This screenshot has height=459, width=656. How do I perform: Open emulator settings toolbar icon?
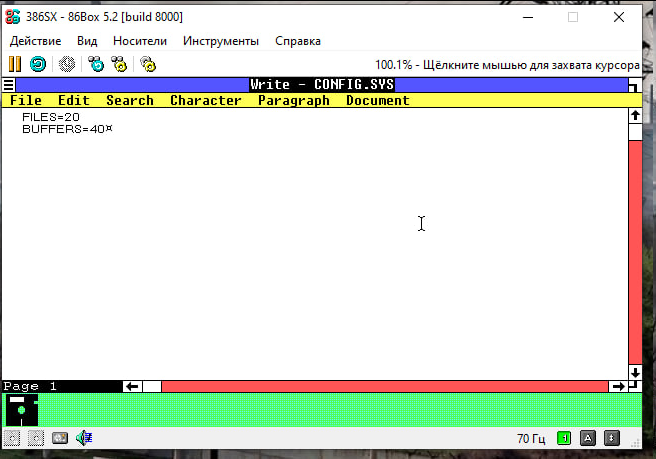tap(148, 64)
